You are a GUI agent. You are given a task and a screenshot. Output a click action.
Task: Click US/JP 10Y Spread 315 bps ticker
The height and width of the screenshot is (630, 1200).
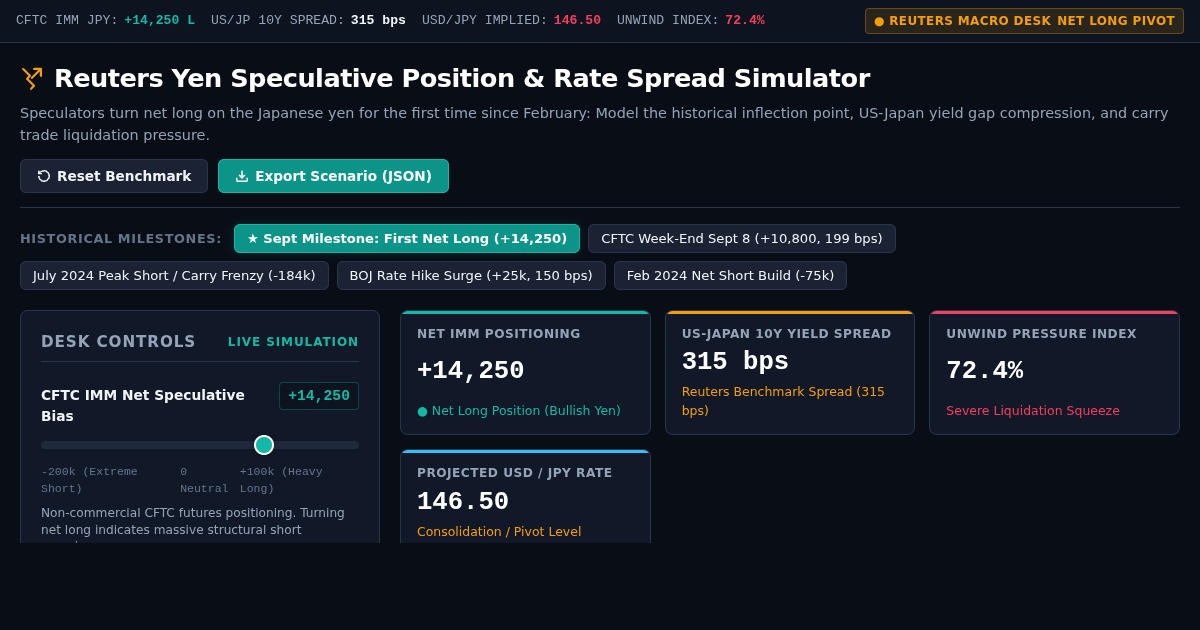tap(308, 20)
